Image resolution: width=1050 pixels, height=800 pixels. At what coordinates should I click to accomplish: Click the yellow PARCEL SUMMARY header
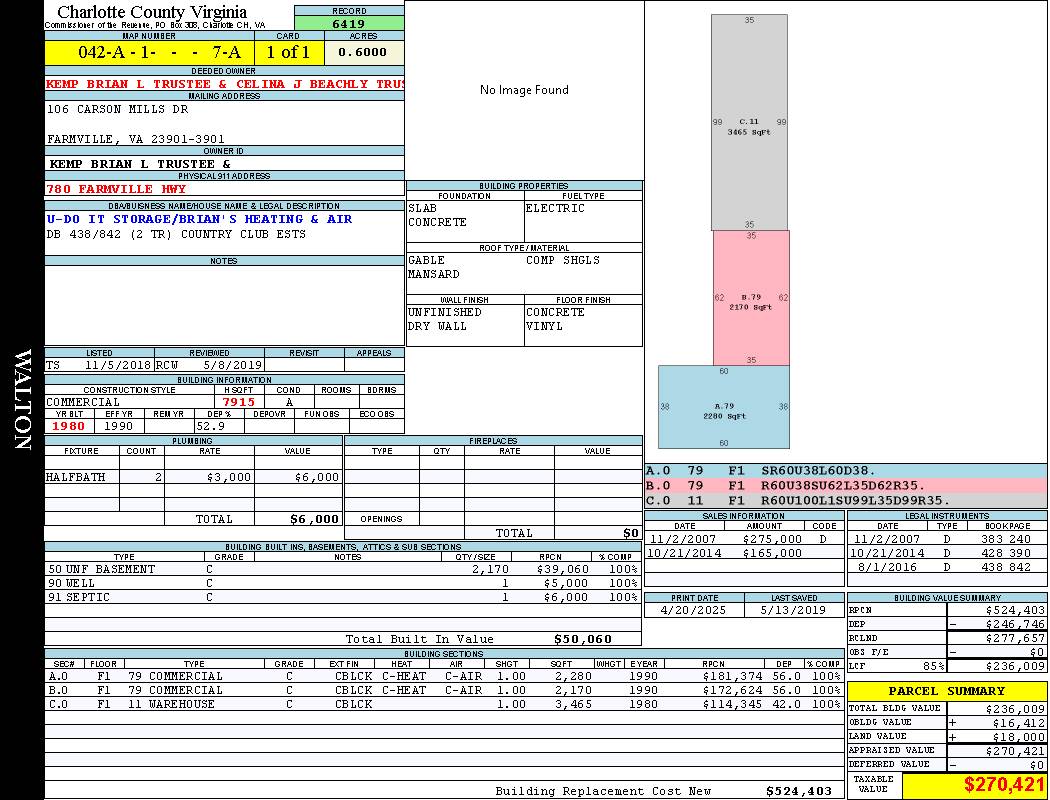tap(947, 691)
